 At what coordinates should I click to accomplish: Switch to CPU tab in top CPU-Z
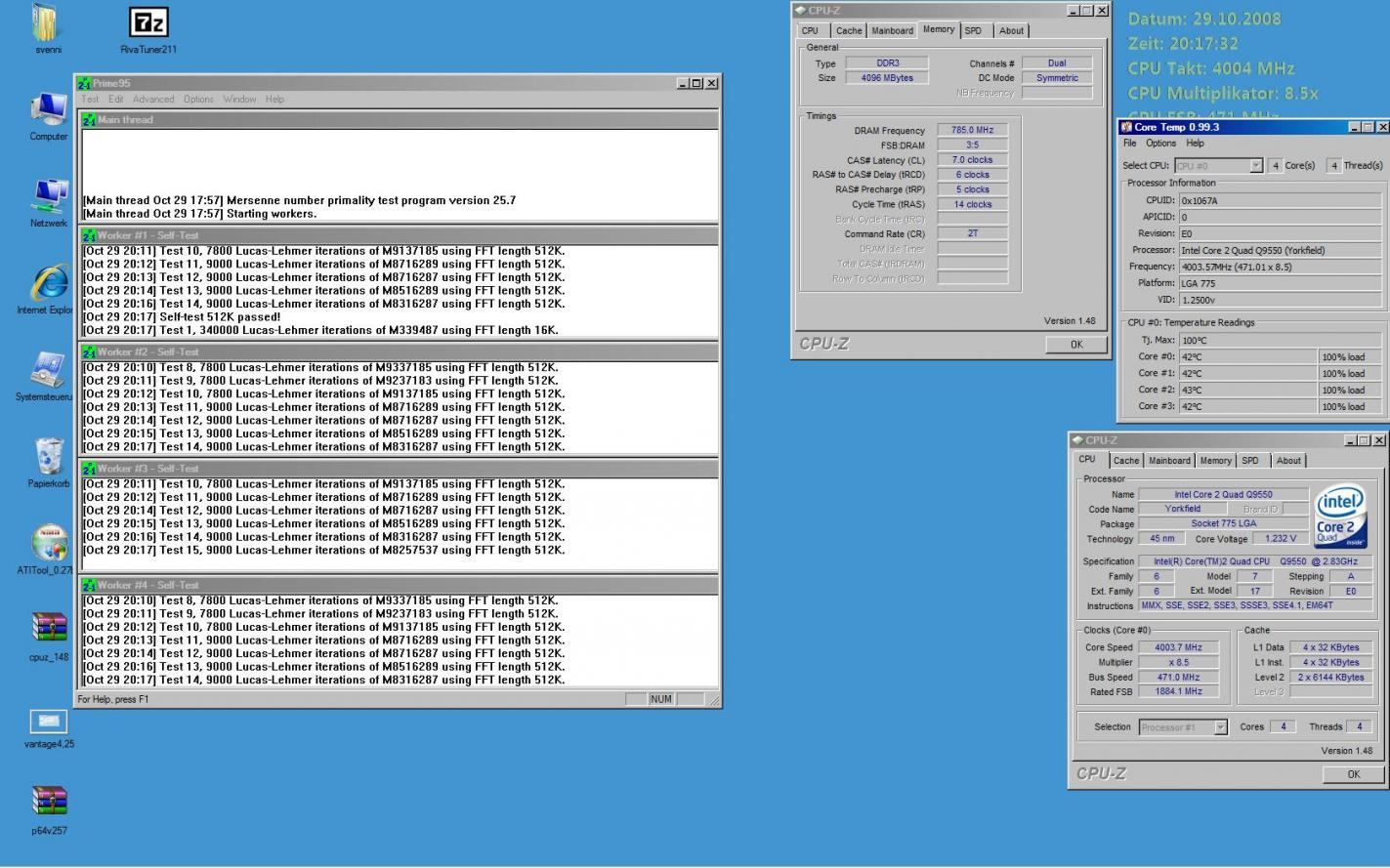(810, 31)
